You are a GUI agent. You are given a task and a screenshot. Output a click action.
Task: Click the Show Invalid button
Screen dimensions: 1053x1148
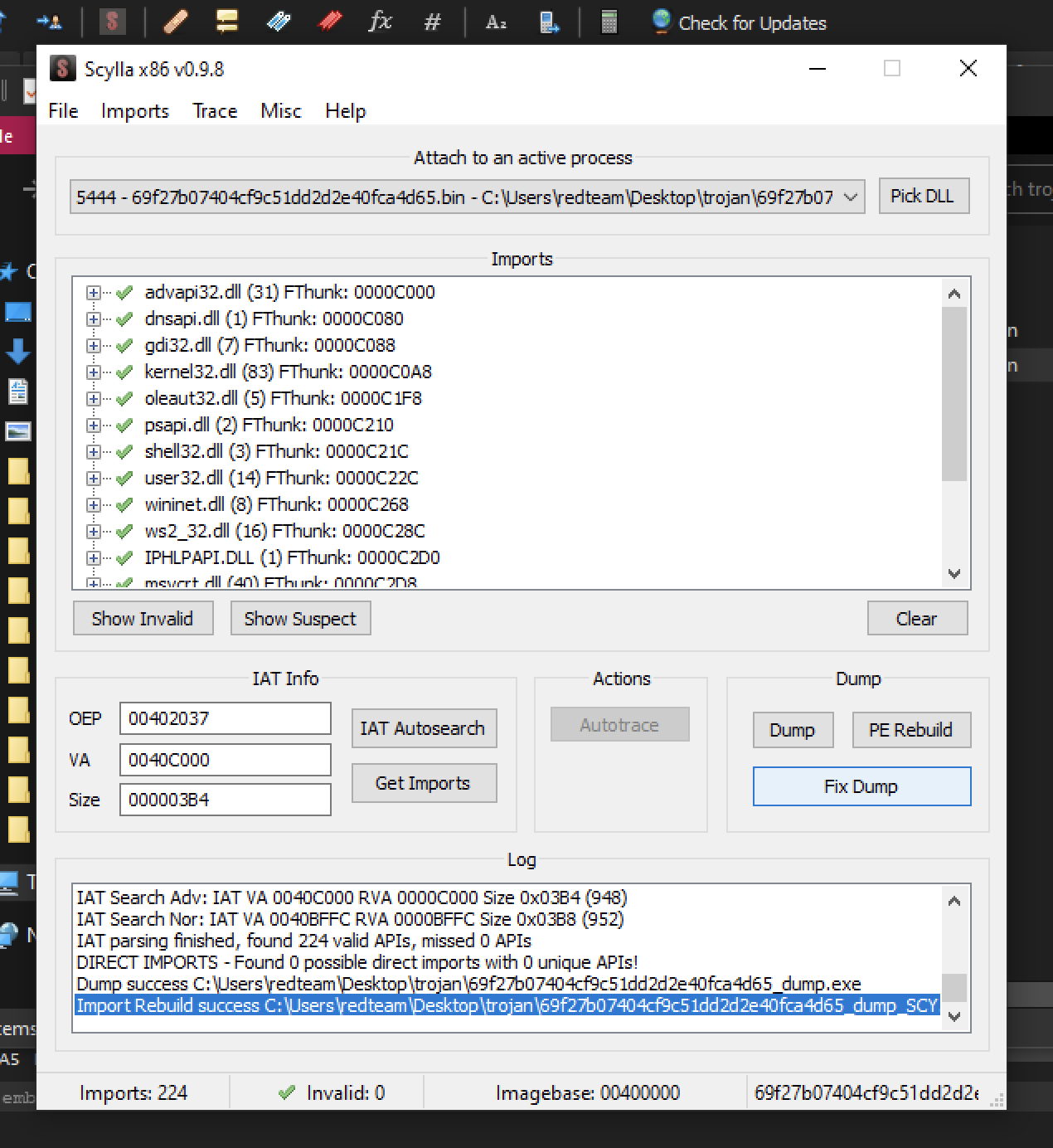143,619
